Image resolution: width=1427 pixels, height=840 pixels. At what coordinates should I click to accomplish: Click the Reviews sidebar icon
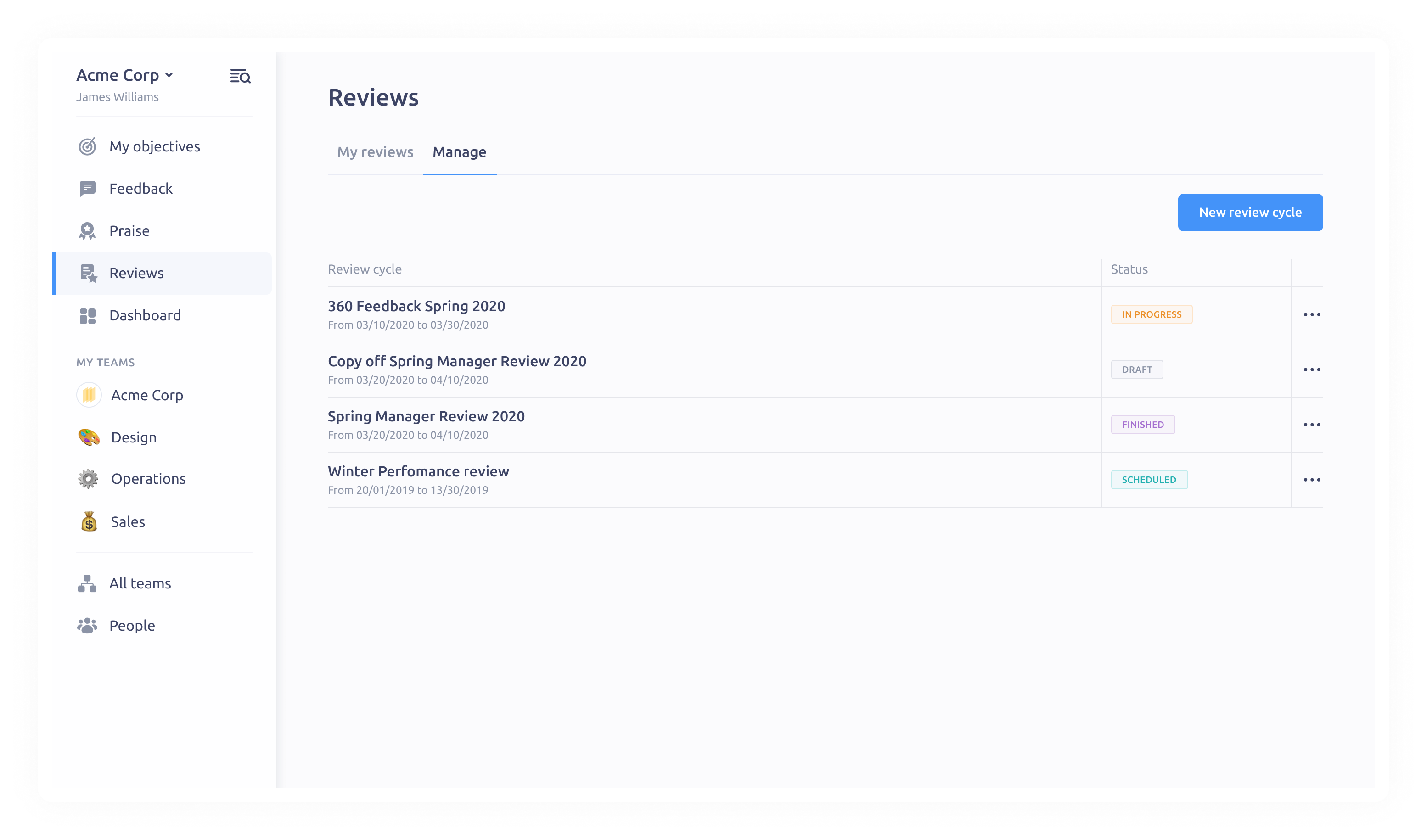coord(88,273)
